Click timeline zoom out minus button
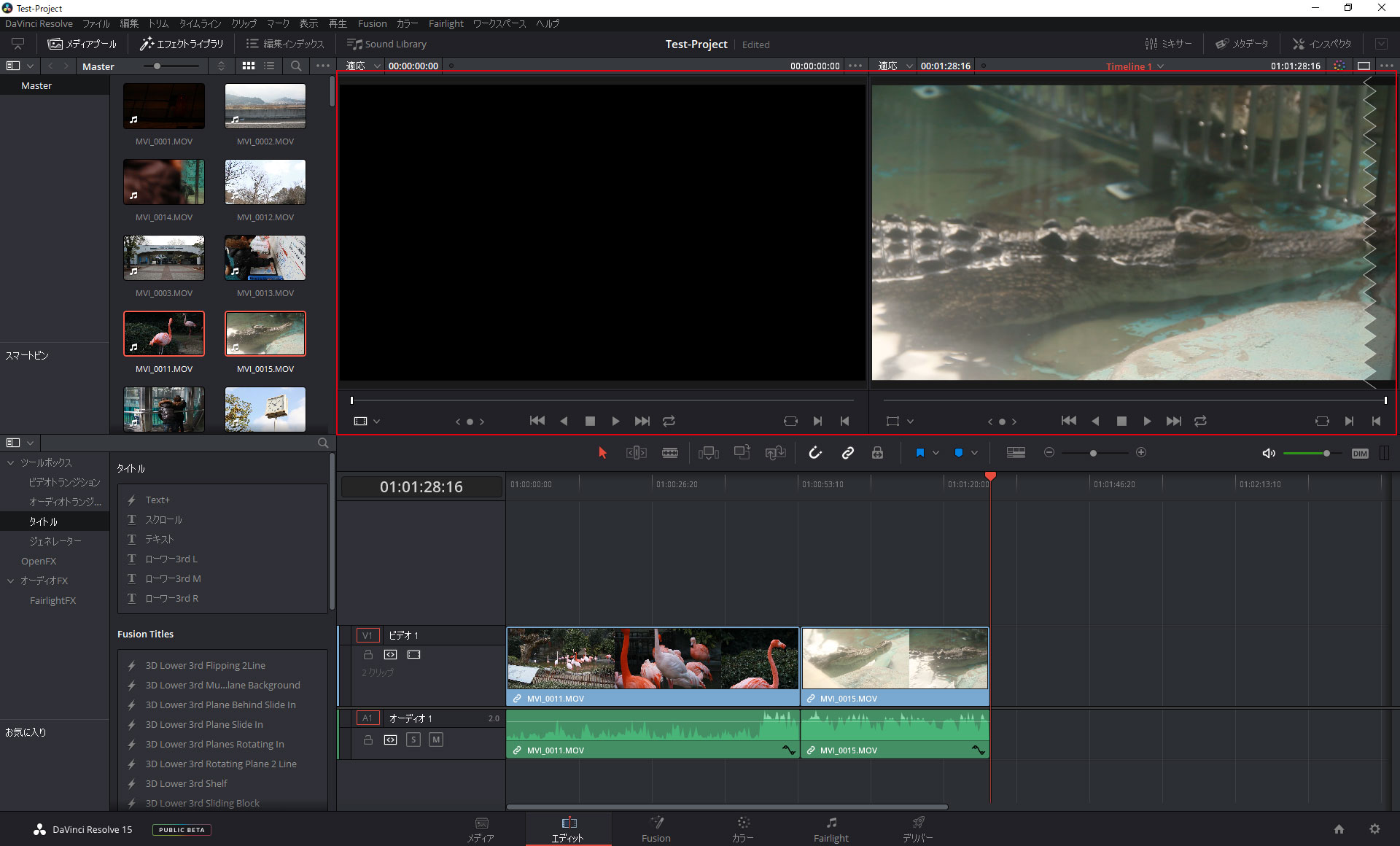This screenshot has width=1400, height=846. [x=1049, y=453]
